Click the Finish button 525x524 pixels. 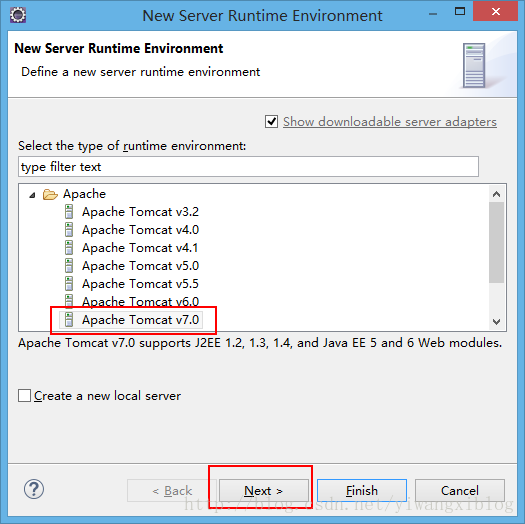[x=362, y=491]
